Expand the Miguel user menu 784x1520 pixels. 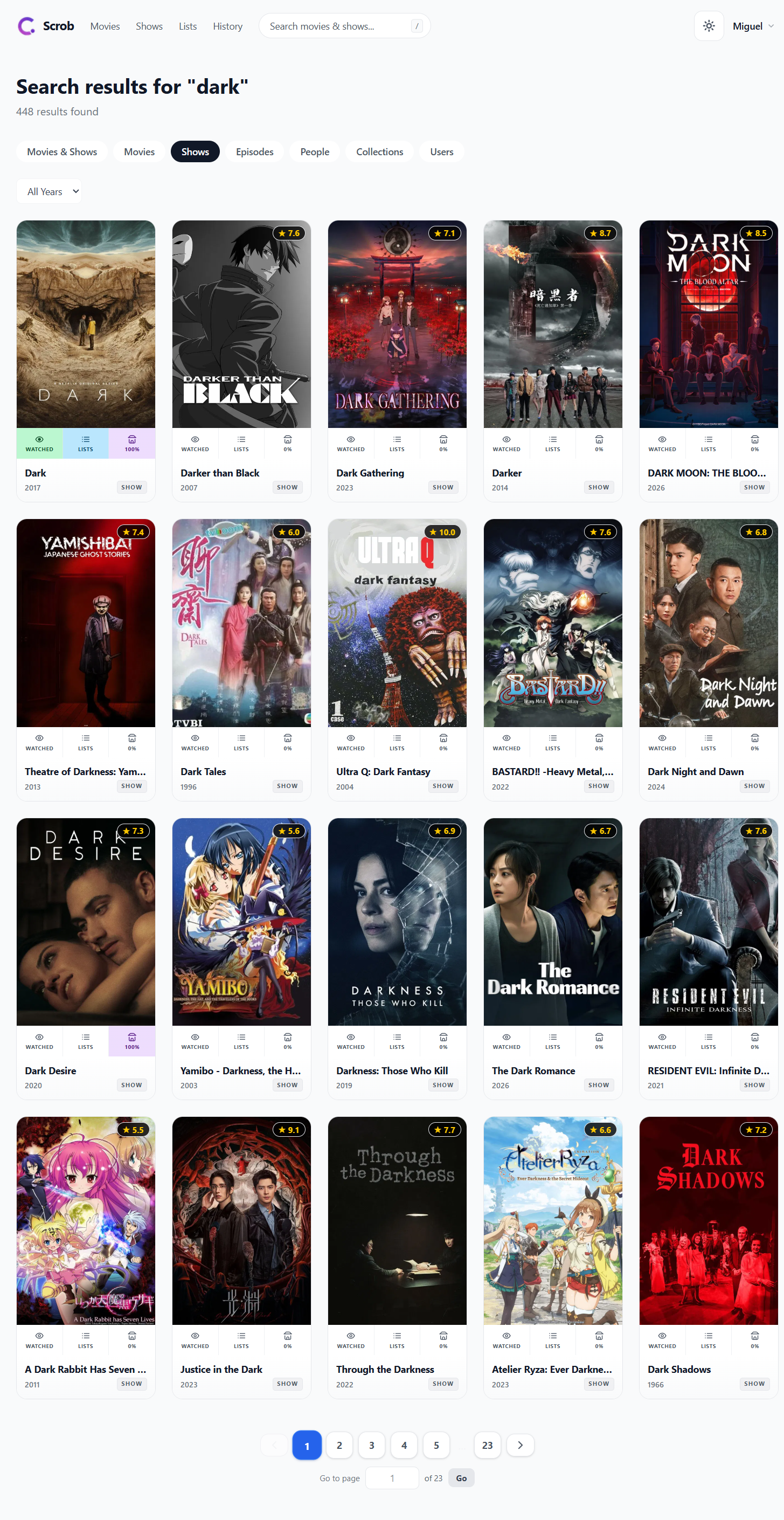(x=753, y=26)
